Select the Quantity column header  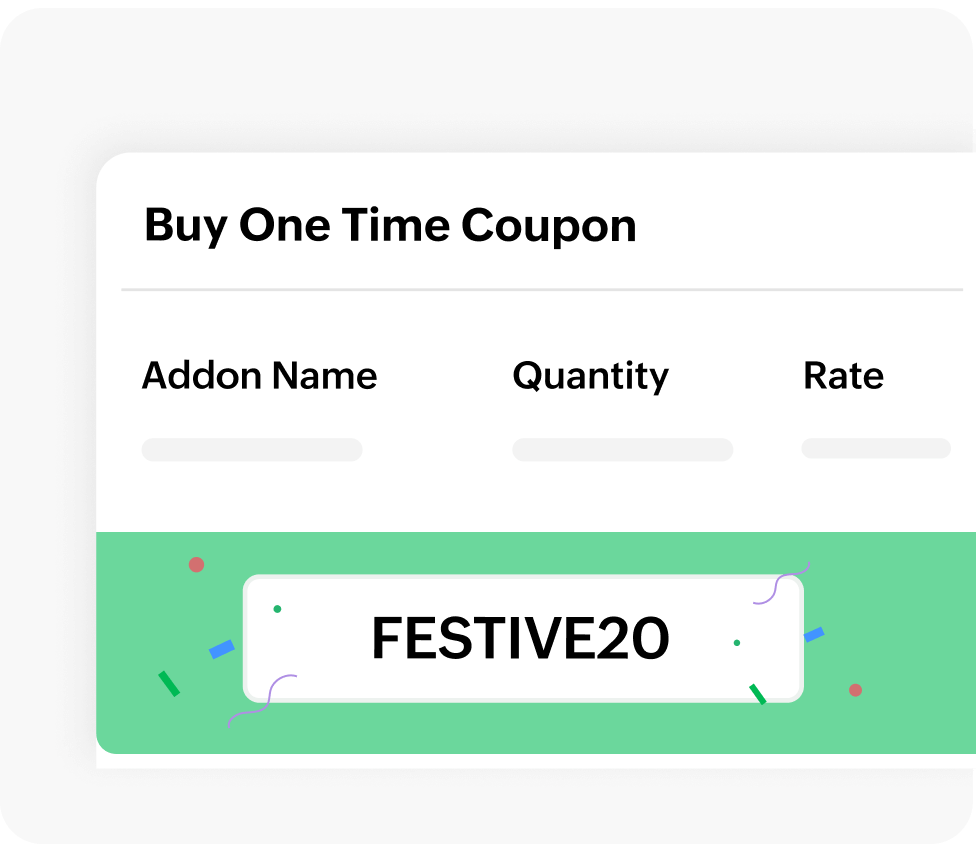tap(591, 376)
